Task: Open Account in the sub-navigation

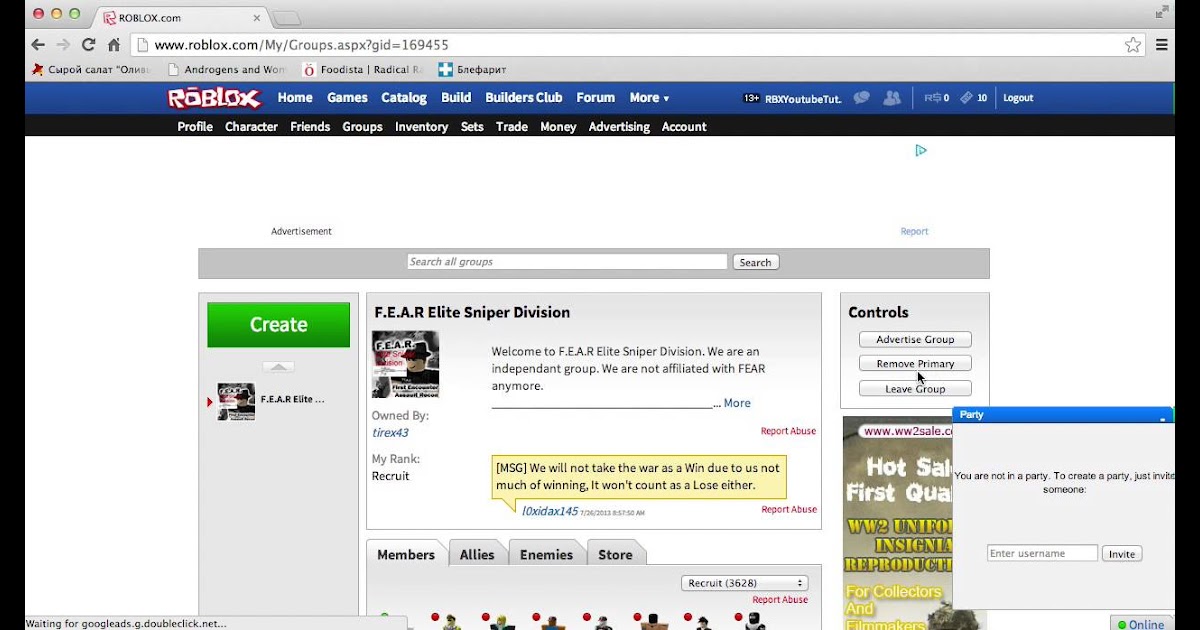Action: 684,127
